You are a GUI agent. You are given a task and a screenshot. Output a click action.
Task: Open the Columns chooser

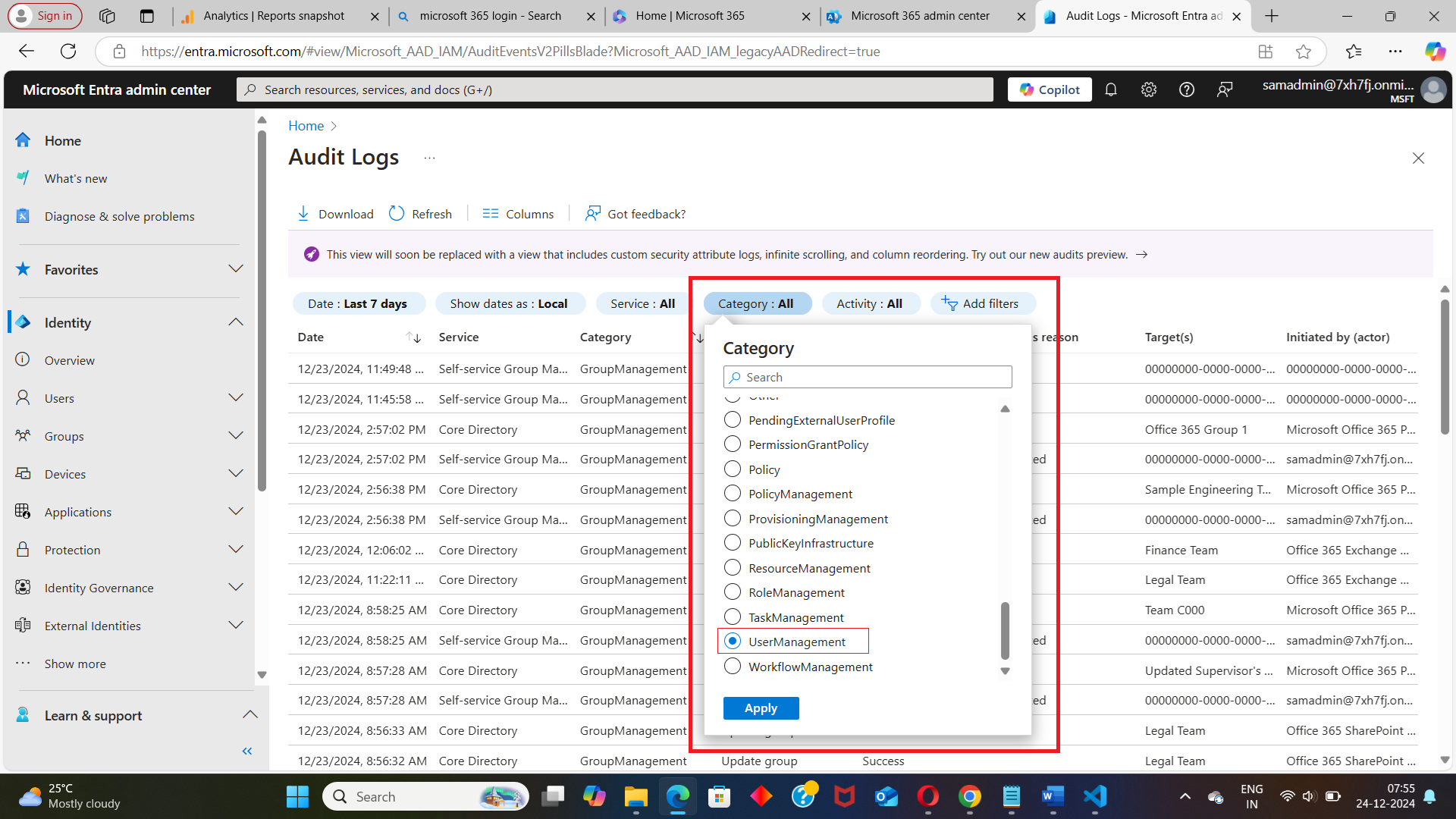click(x=519, y=214)
